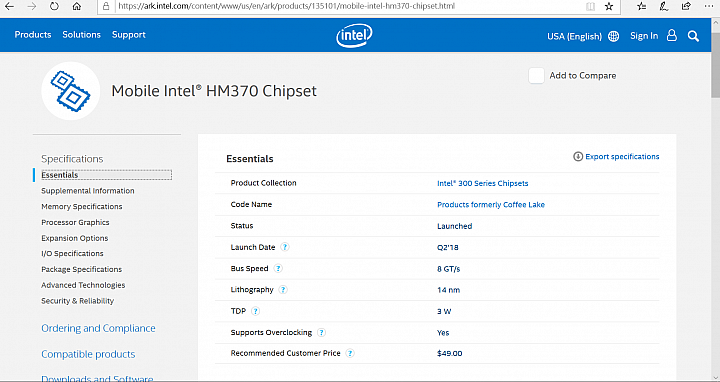Show help tooltip for TDP
This screenshot has width=720, height=382.
click(256, 311)
